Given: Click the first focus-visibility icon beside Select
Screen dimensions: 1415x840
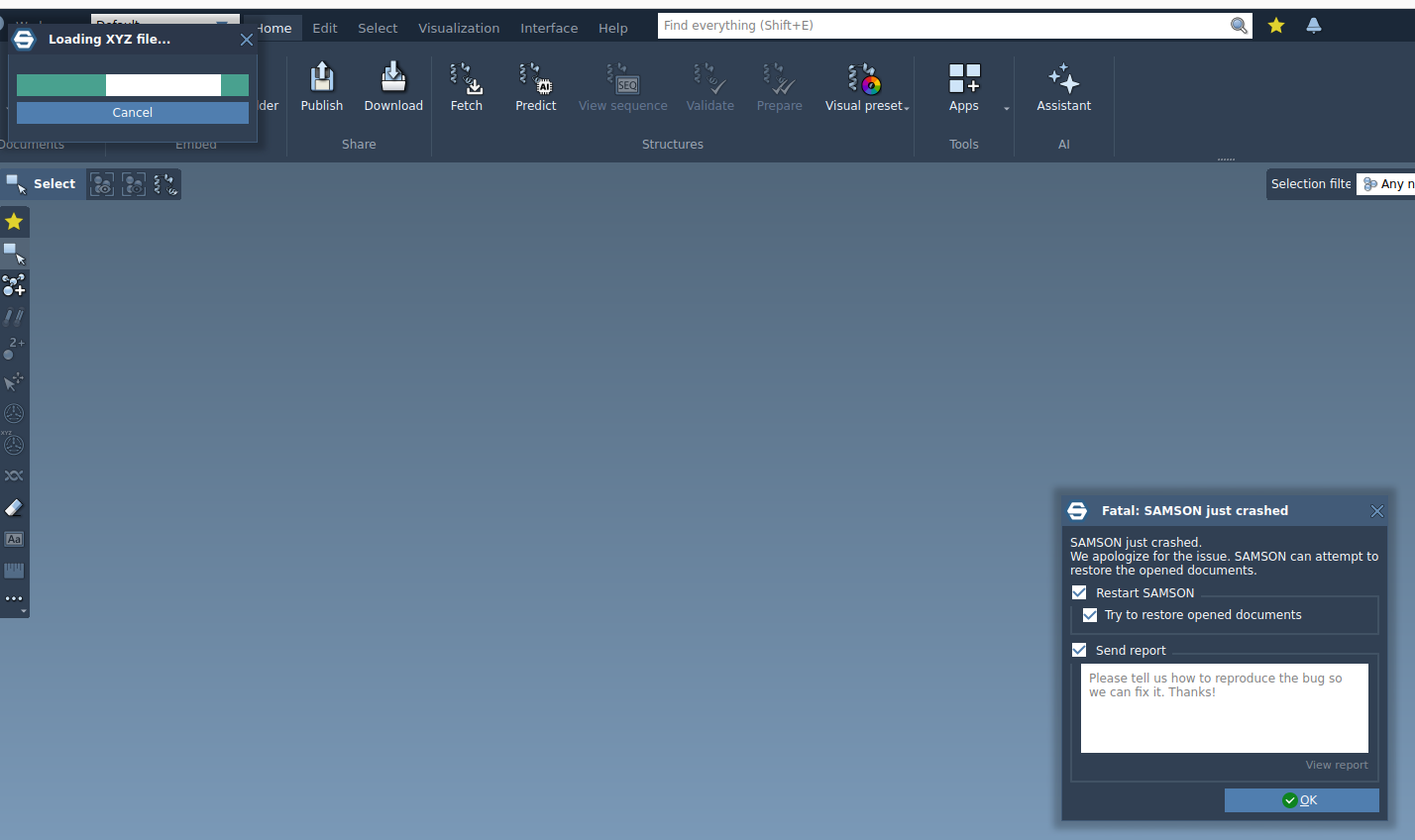Looking at the screenshot, I should [x=102, y=184].
